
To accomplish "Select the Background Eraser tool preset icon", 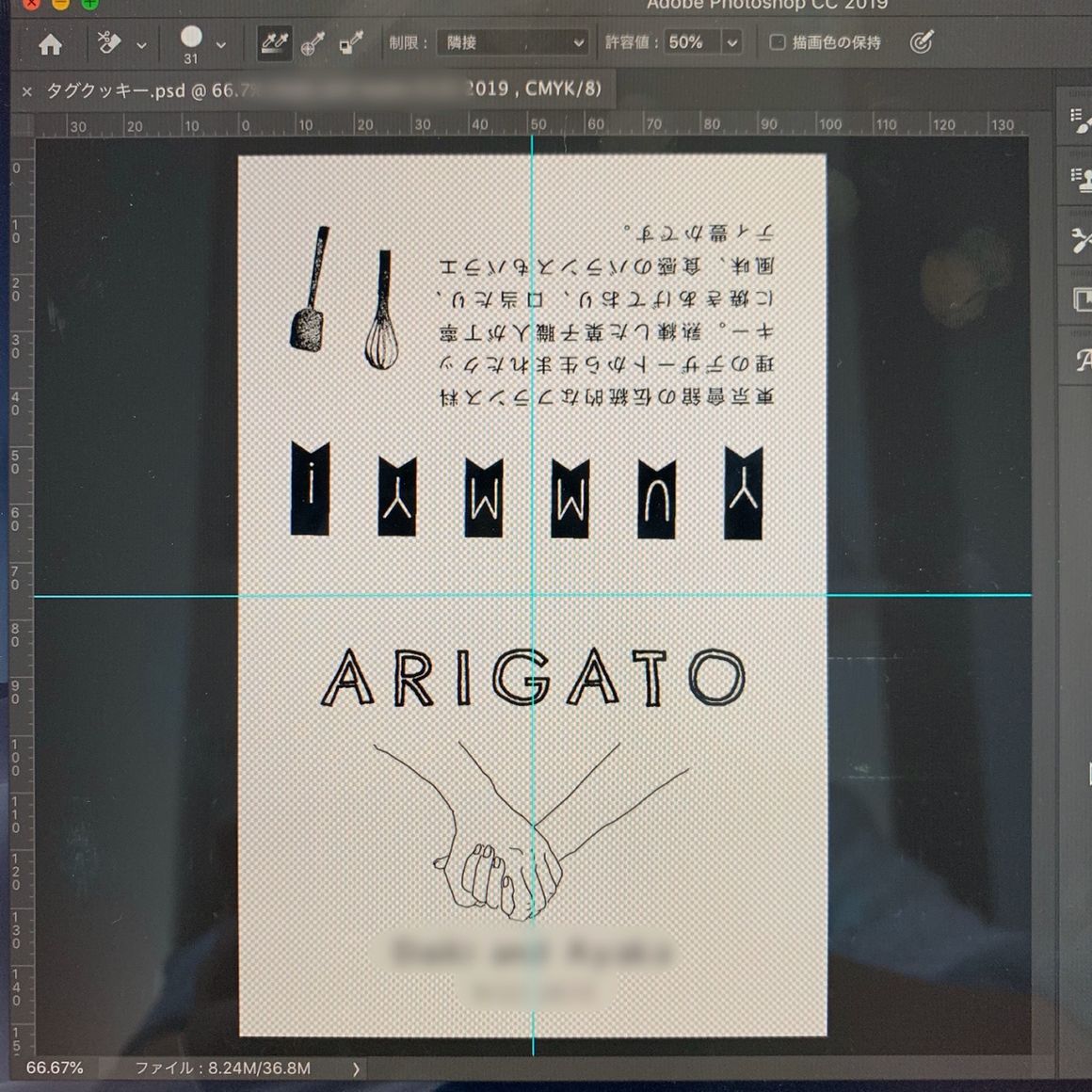I will click(x=109, y=43).
